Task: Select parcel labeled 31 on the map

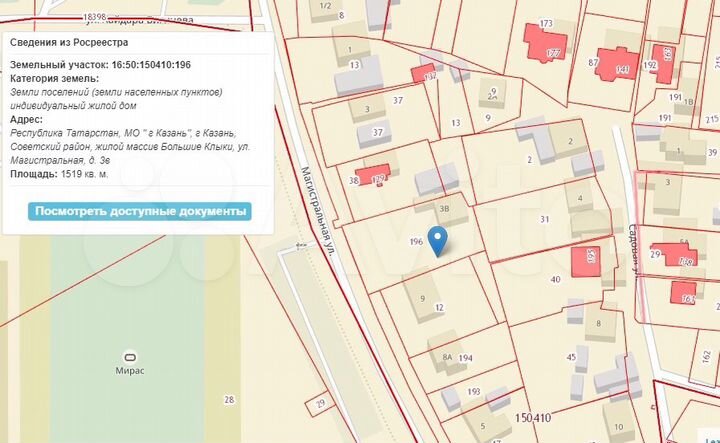Action: [x=545, y=219]
